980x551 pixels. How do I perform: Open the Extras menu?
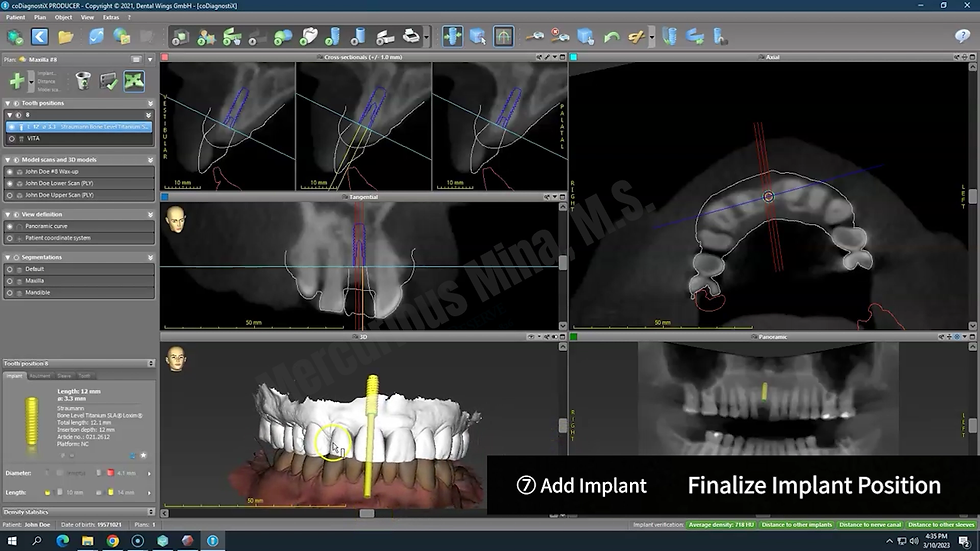[x=110, y=17]
